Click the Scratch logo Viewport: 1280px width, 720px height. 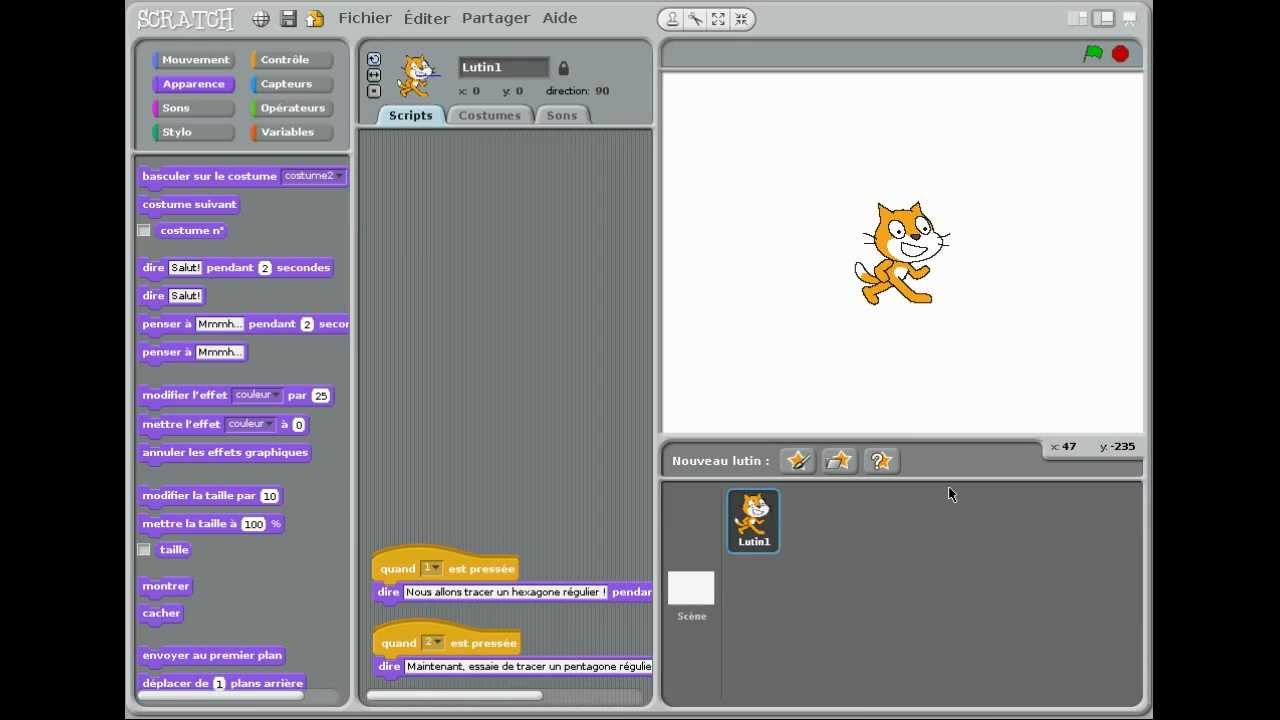(x=185, y=18)
